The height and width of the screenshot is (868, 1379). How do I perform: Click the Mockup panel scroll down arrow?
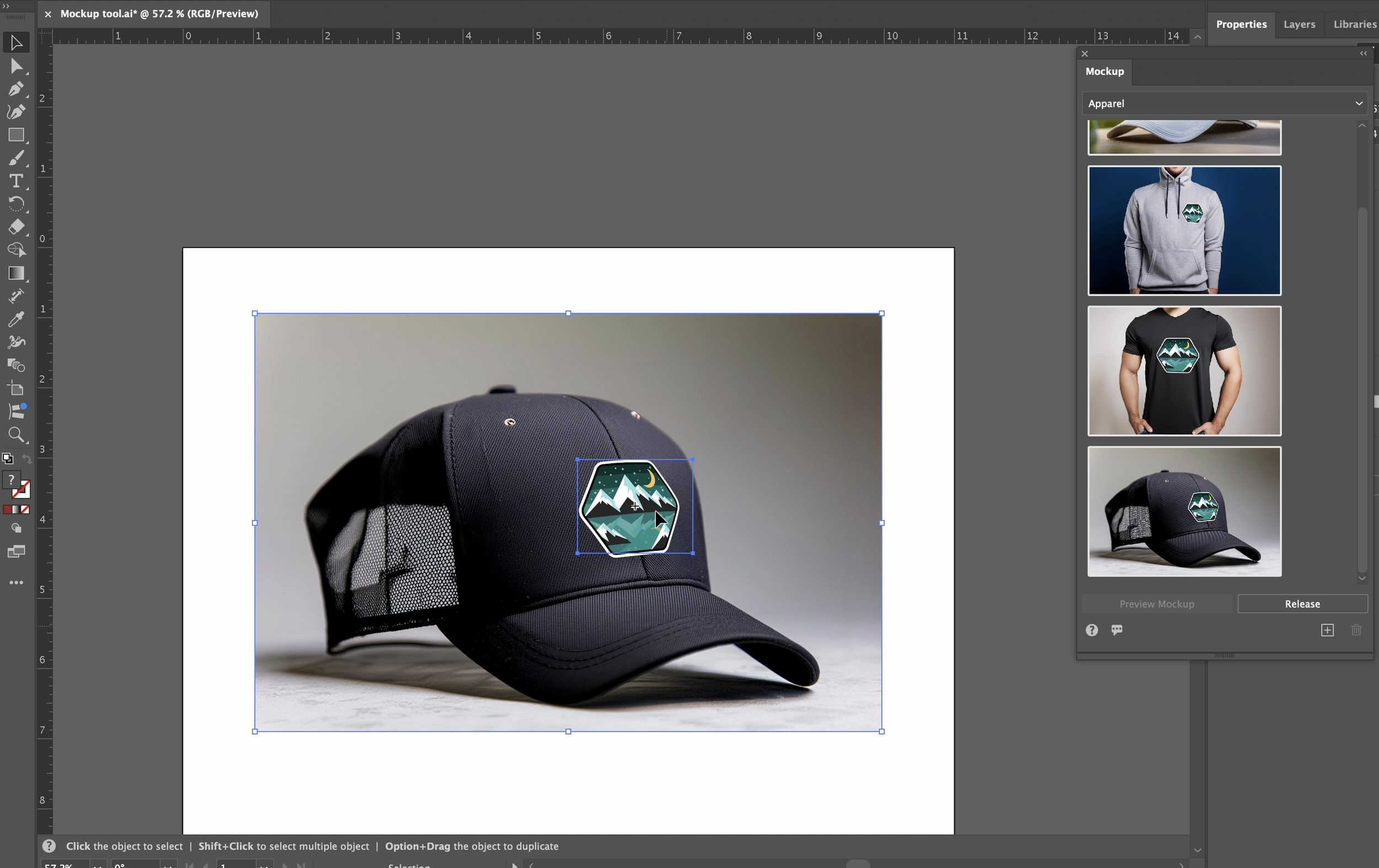[x=1362, y=578]
